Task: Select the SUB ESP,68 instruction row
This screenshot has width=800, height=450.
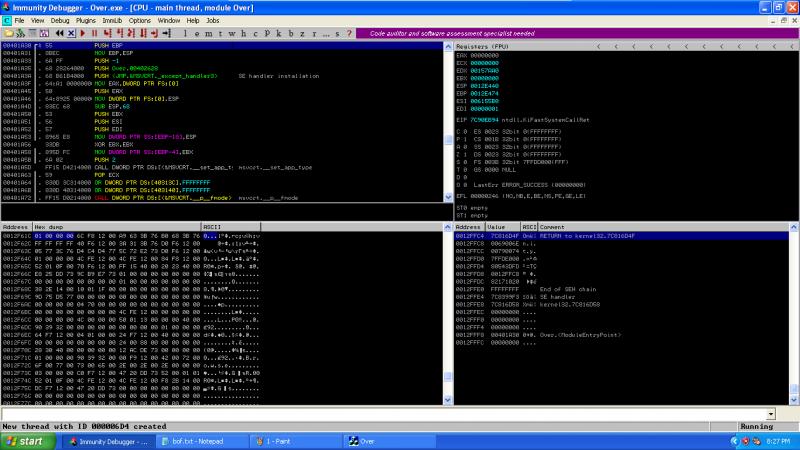Action: [x=222, y=107]
